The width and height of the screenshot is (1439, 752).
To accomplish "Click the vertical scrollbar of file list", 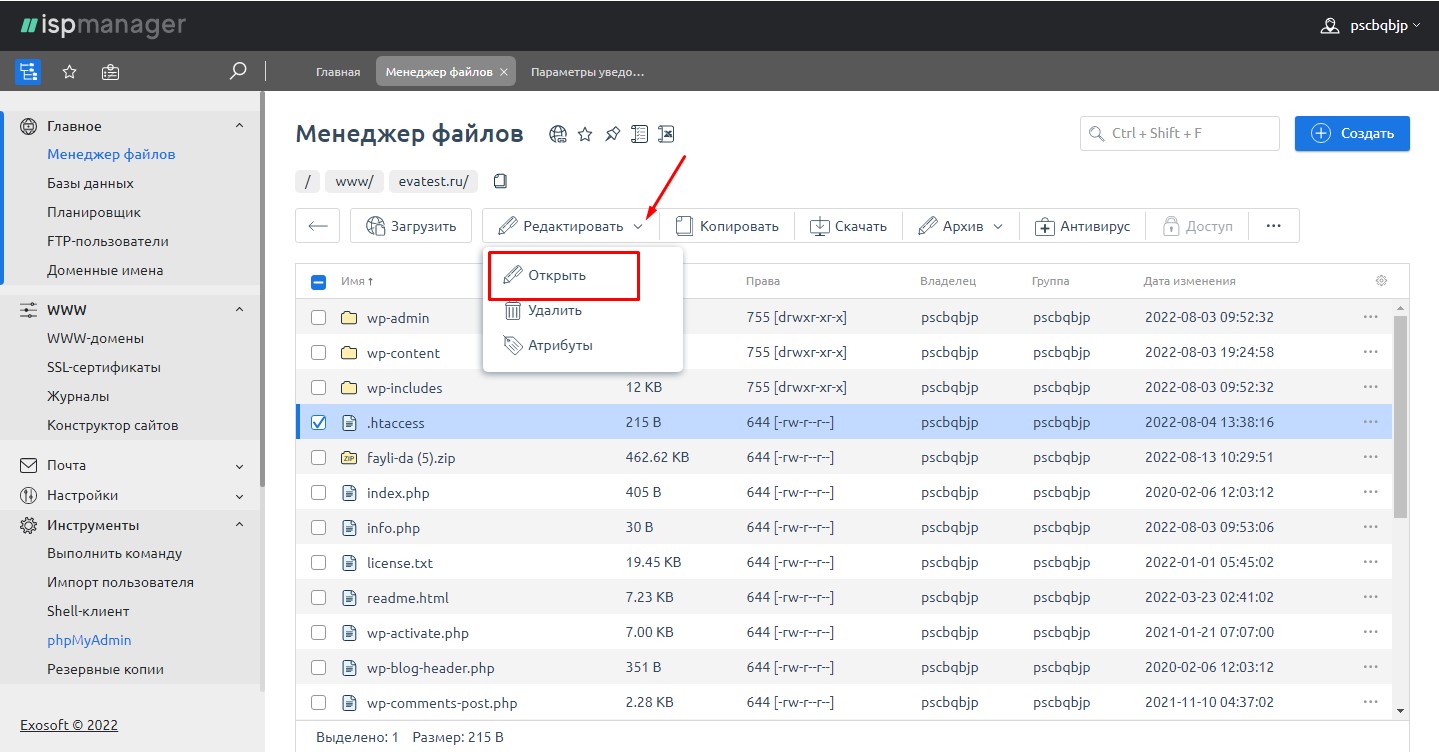I will pyautogui.click(x=1400, y=417).
